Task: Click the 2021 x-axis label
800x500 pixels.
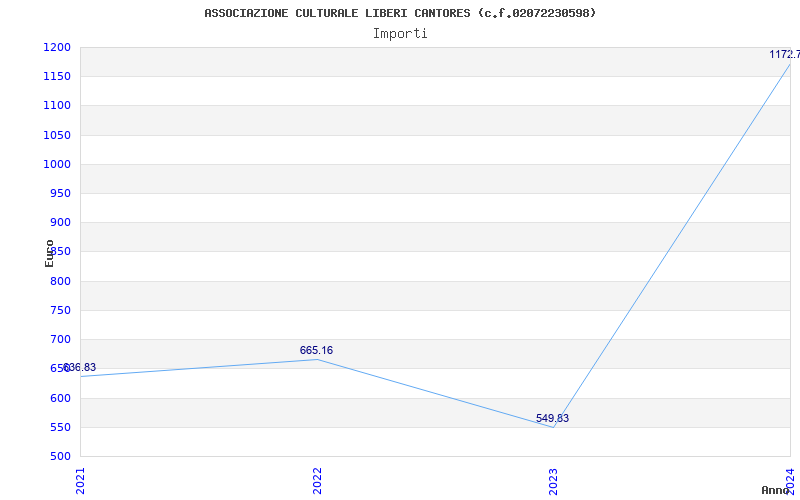Action: [x=81, y=481]
